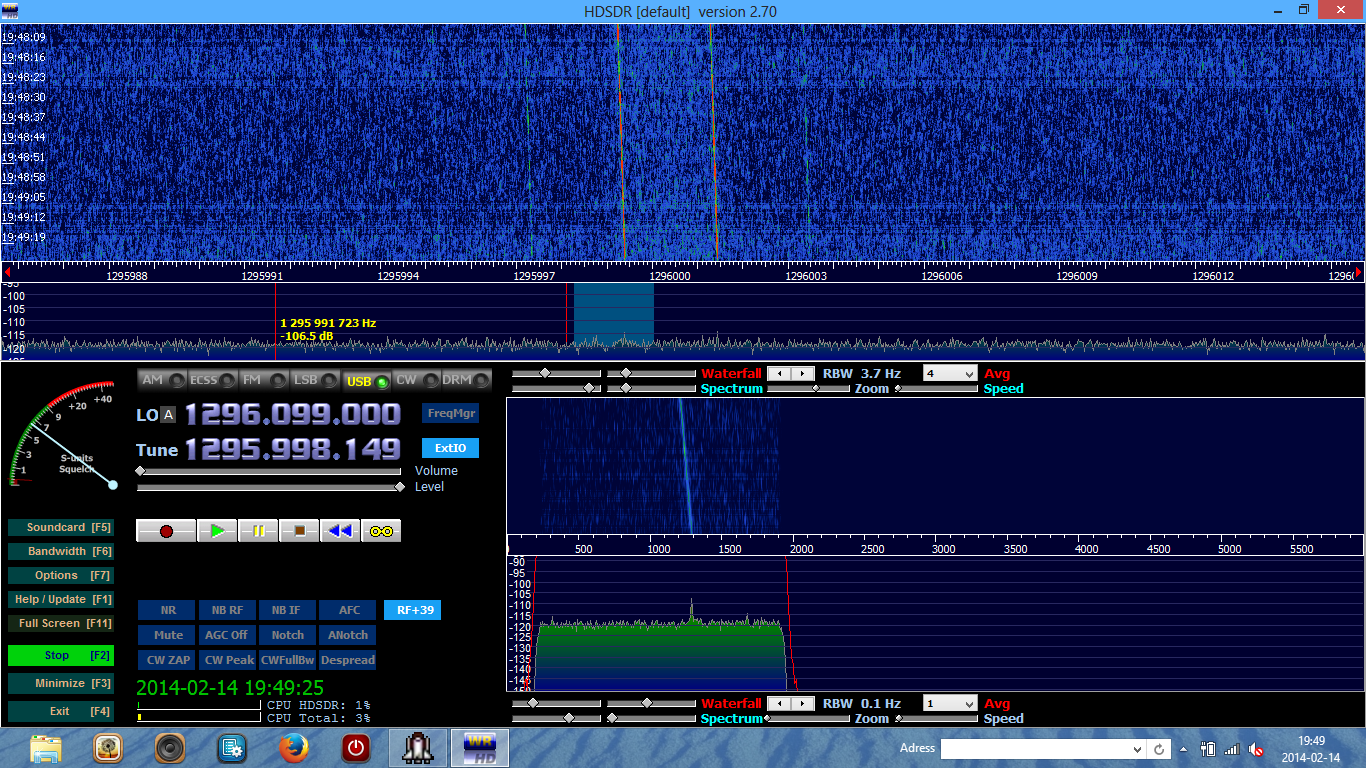
Task: Rewind using the blue double-arrow button
Action: tap(340, 531)
